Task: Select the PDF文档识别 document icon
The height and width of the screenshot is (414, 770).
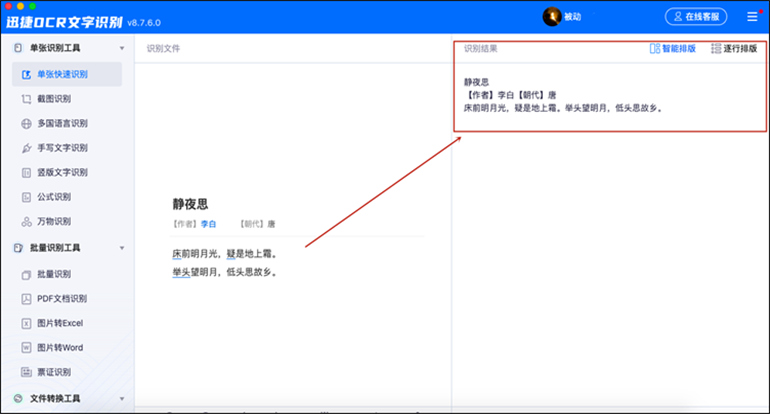Action: click(27, 298)
